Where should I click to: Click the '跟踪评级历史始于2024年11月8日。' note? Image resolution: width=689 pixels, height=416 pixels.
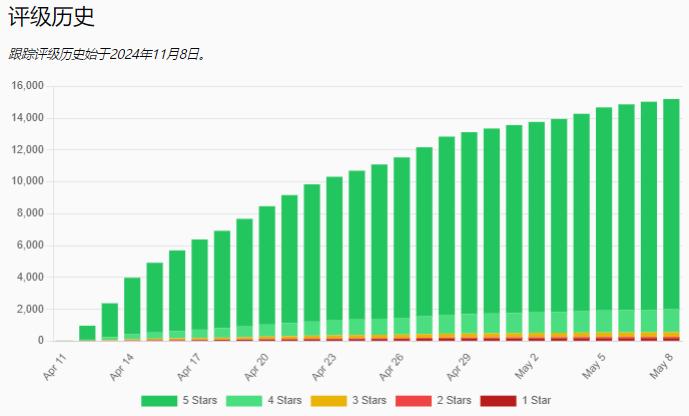tap(108, 54)
